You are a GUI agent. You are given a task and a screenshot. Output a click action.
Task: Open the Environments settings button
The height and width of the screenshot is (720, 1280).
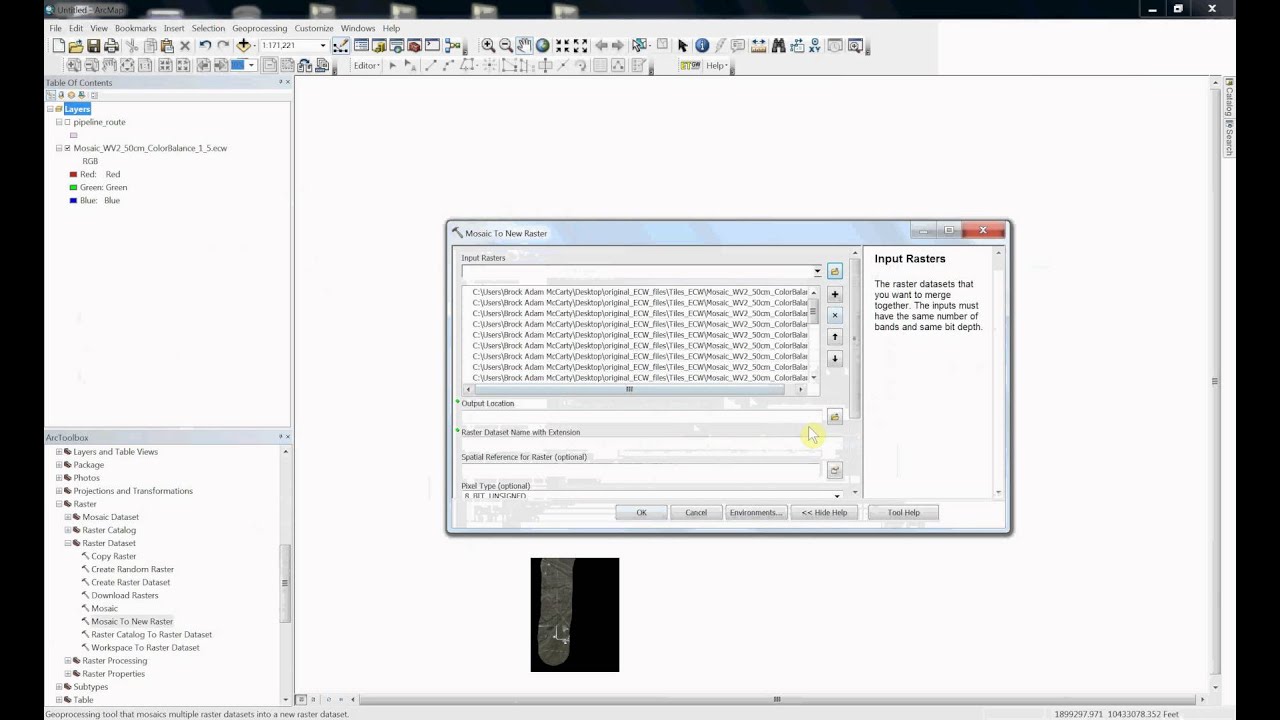point(755,512)
